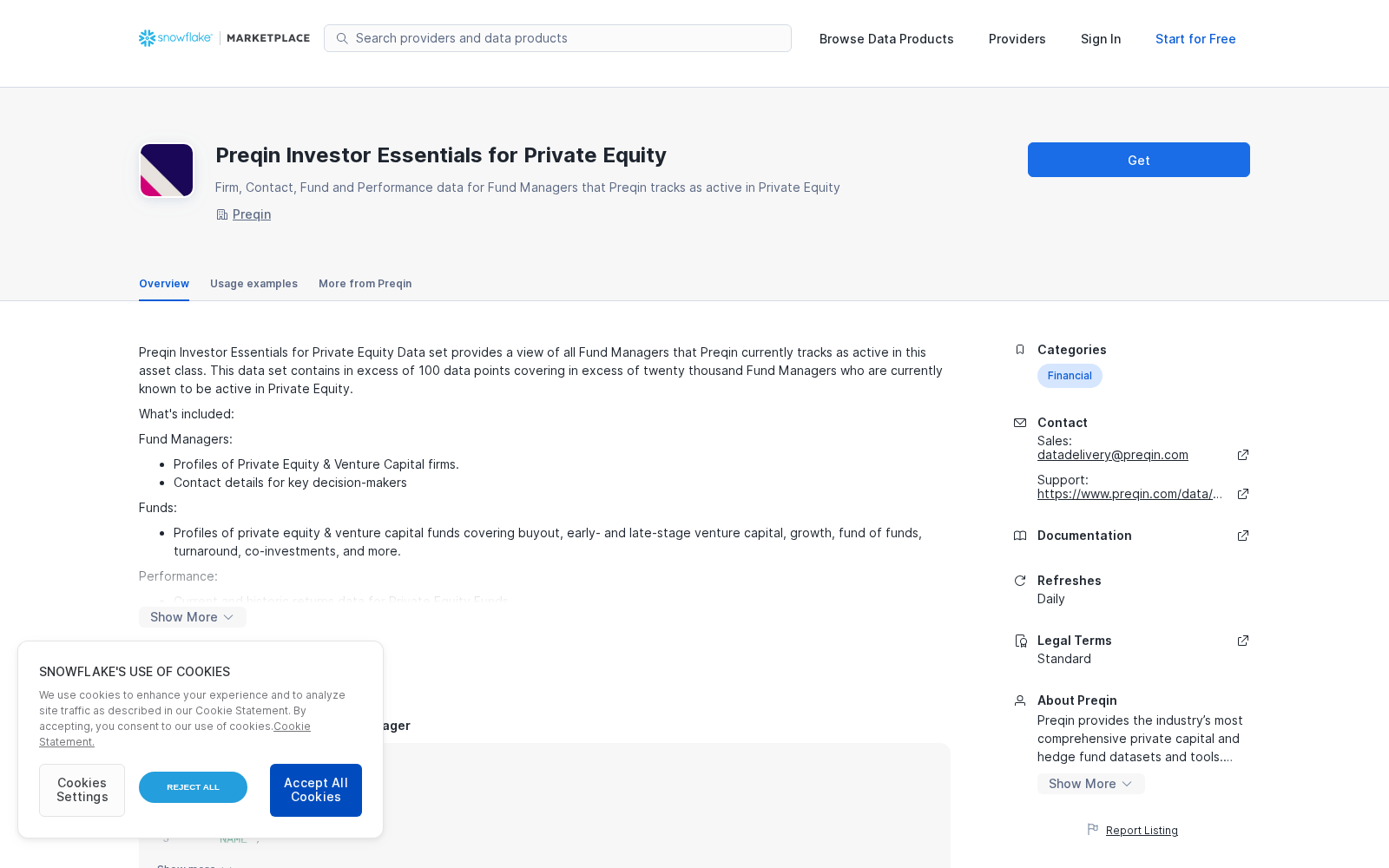The width and height of the screenshot is (1389, 868).
Task: Open the support URL external link icon
Action: (x=1242, y=494)
